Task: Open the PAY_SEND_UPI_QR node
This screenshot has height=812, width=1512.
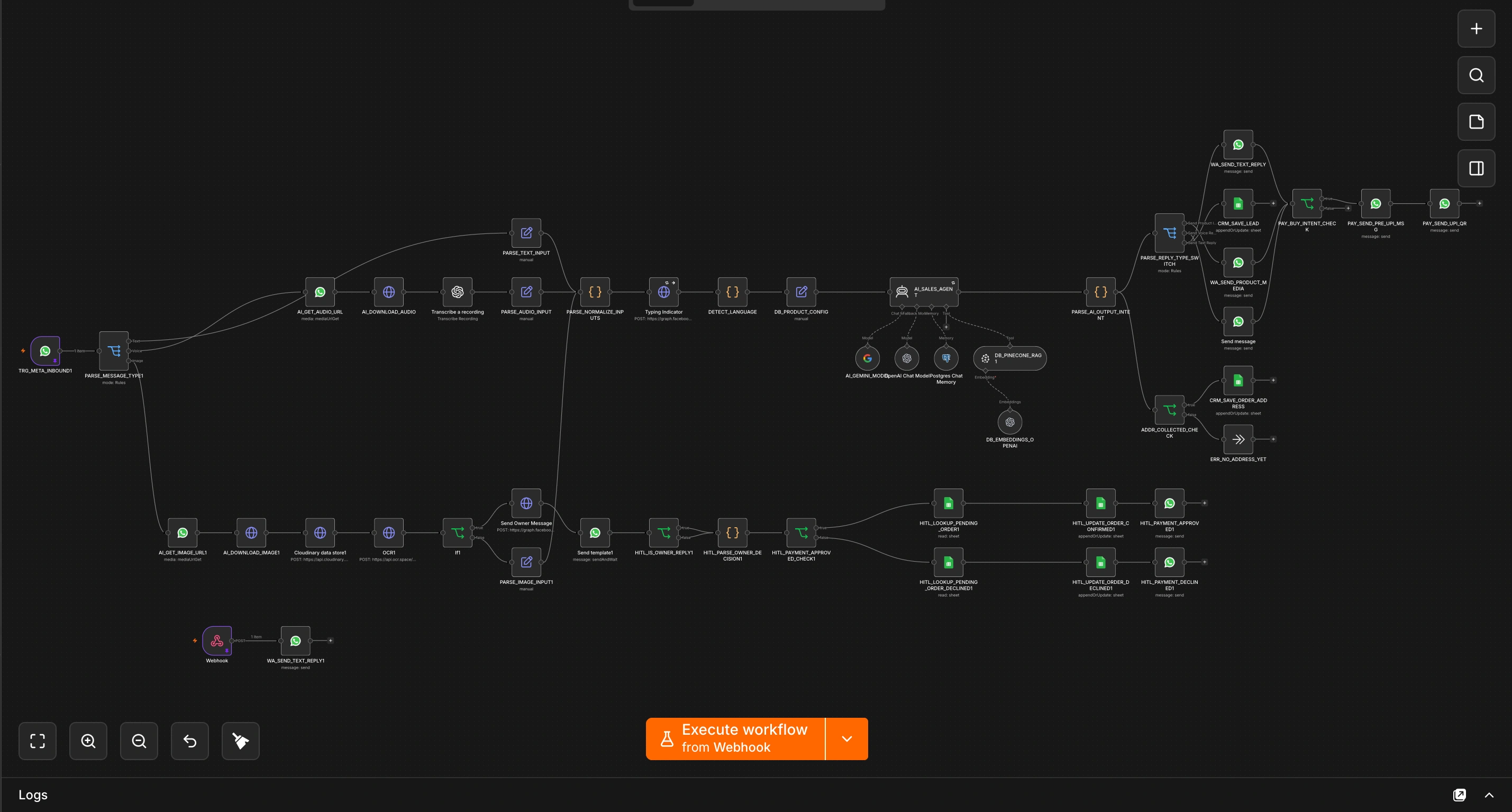Action: pyautogui.click(x=1444, y=204)
